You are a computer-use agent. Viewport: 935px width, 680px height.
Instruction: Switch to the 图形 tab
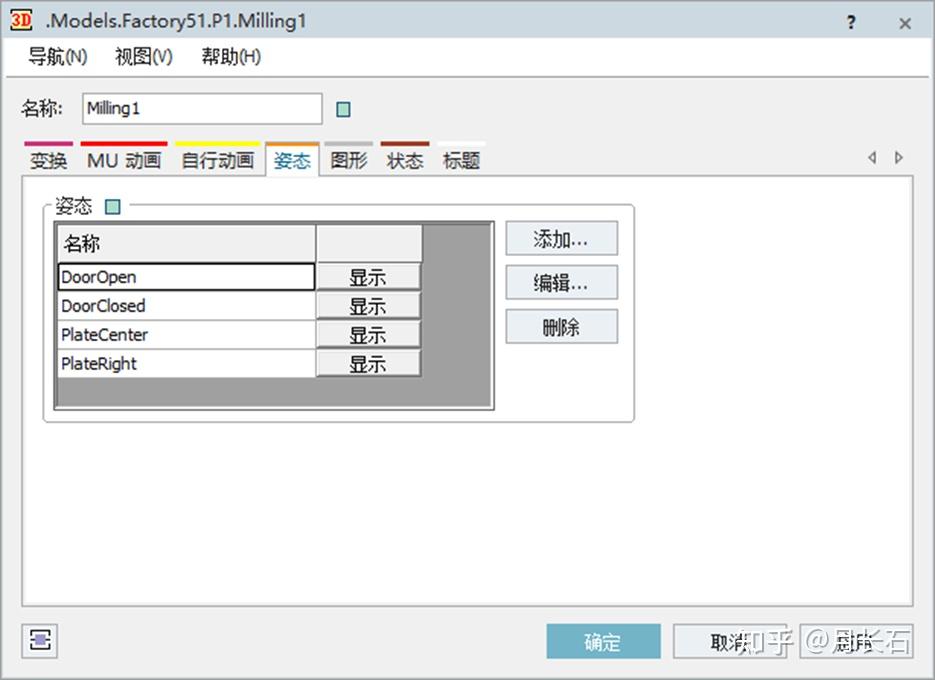click(x=349, y=160)
